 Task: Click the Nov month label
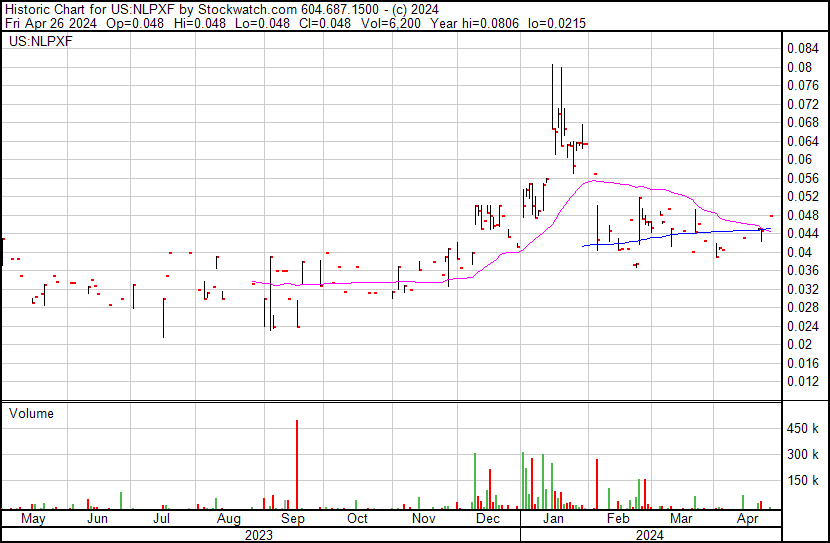423,519
